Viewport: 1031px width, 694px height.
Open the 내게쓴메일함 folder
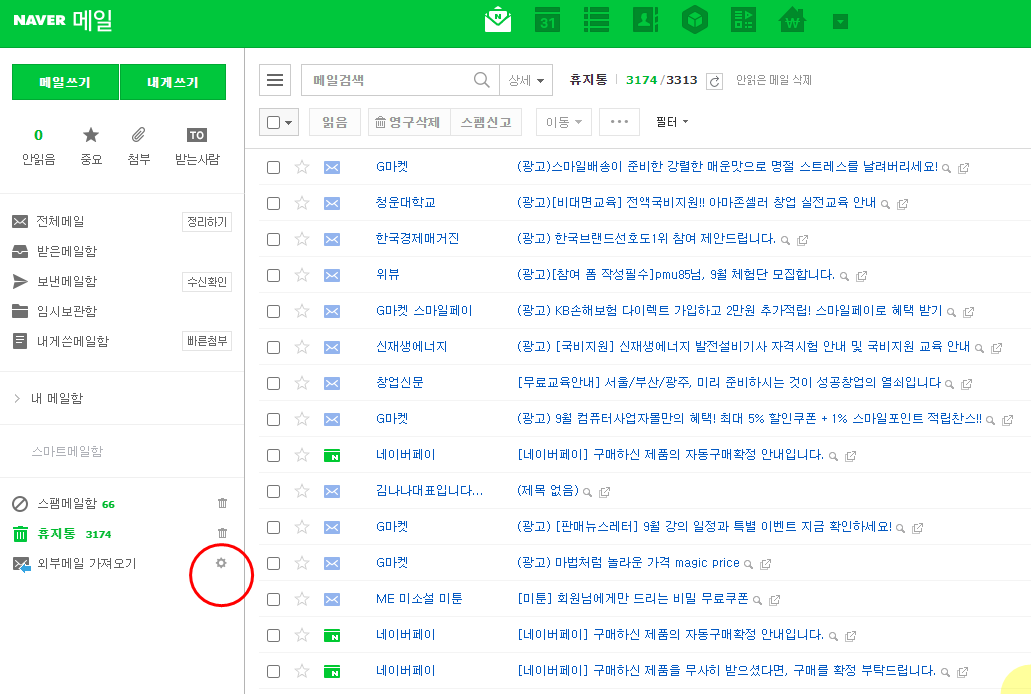point(72,341)
